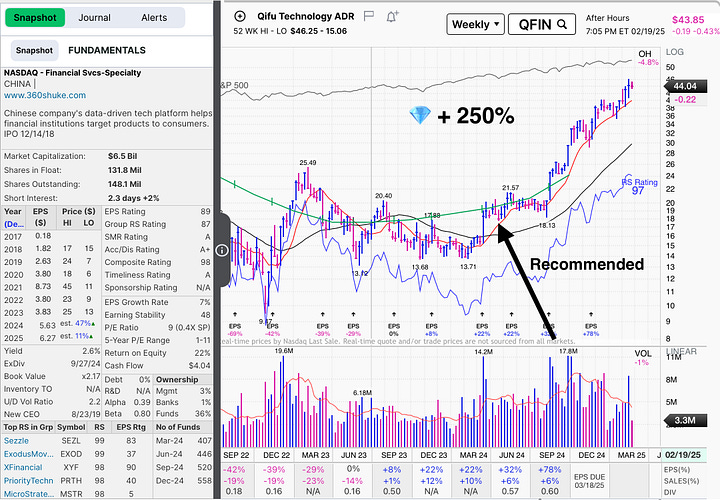
Task: Open MicroStrate... stock link
Action: (x=28, y=494)
